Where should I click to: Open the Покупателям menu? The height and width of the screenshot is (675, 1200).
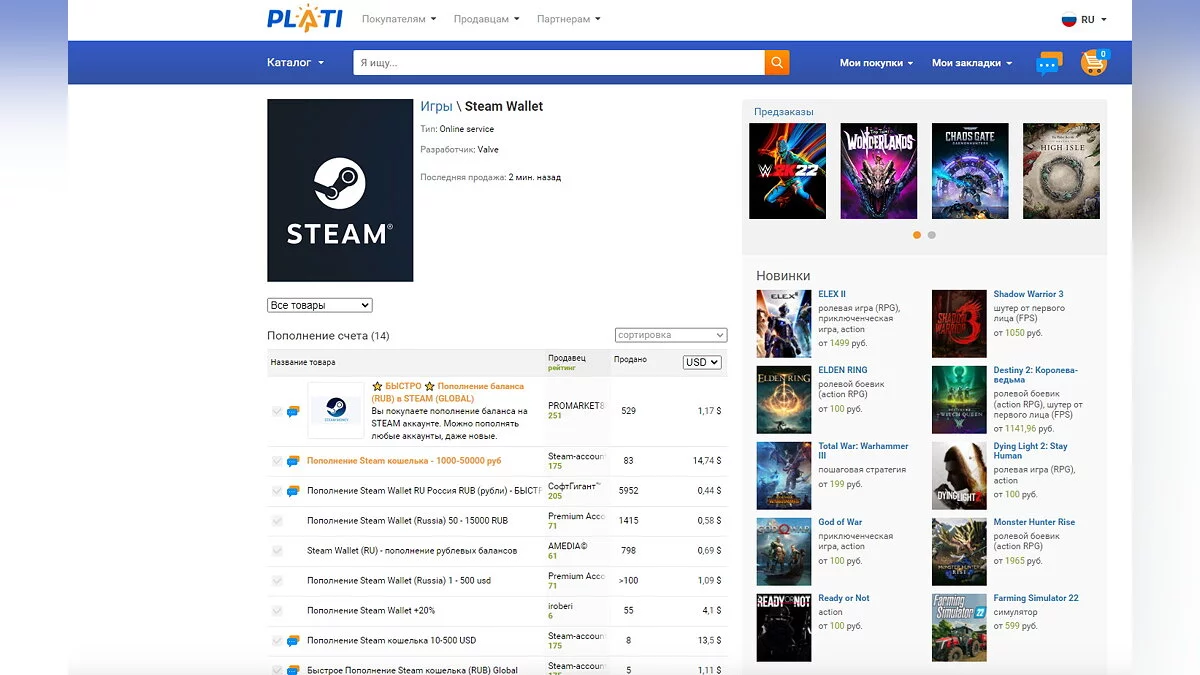pos(398,19)
